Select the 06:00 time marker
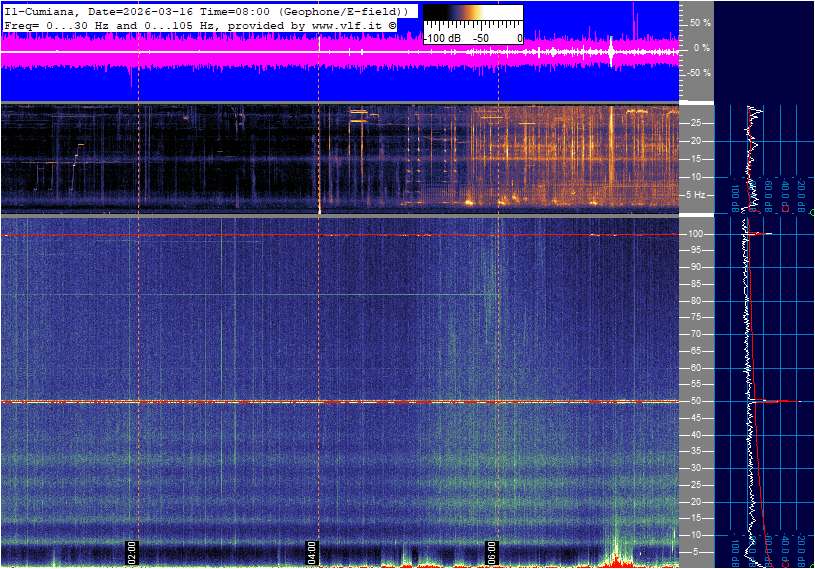 click(x=492, y=552)
